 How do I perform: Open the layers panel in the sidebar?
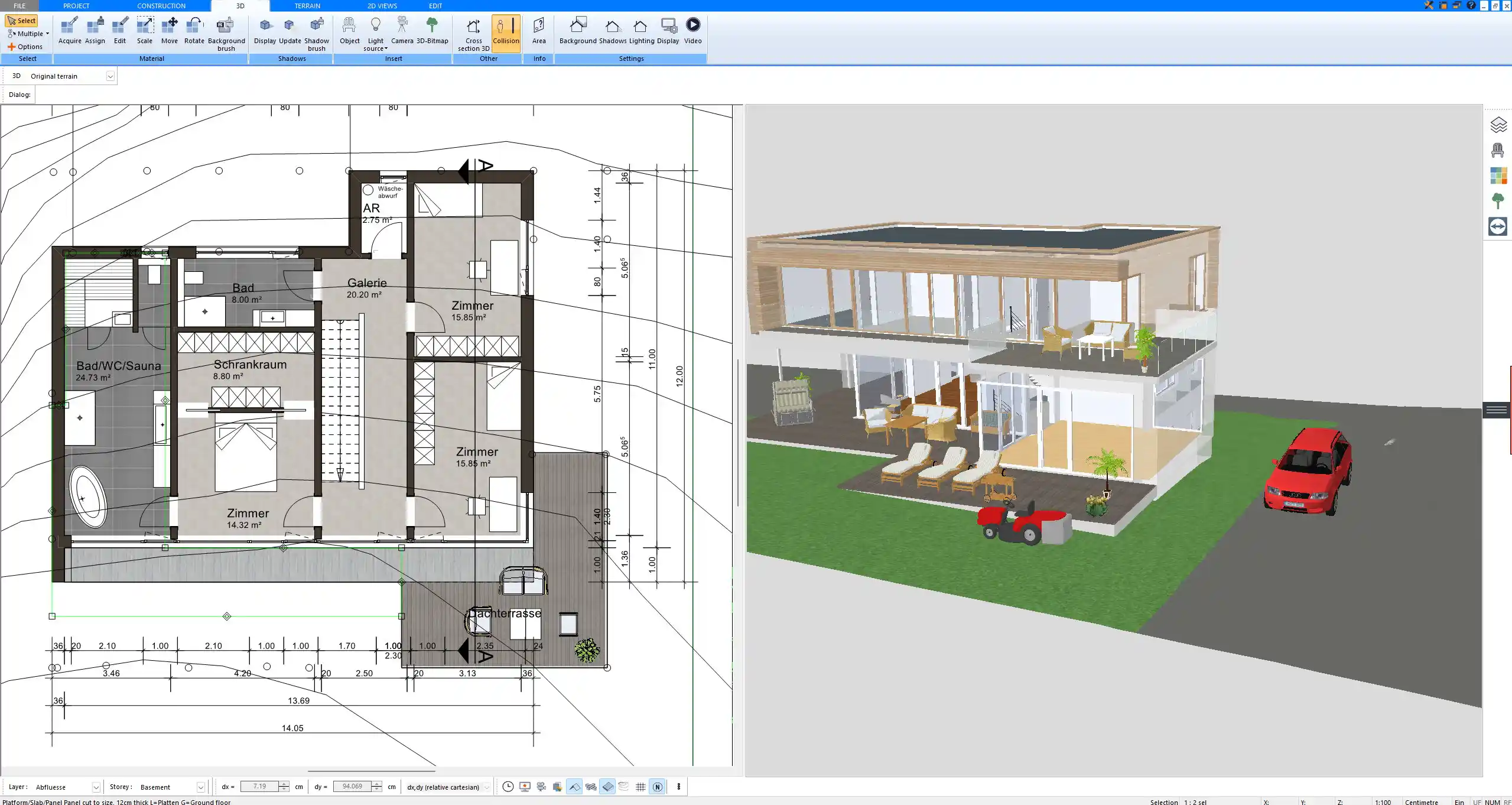pyautogui.click(x=1498, y=125)
